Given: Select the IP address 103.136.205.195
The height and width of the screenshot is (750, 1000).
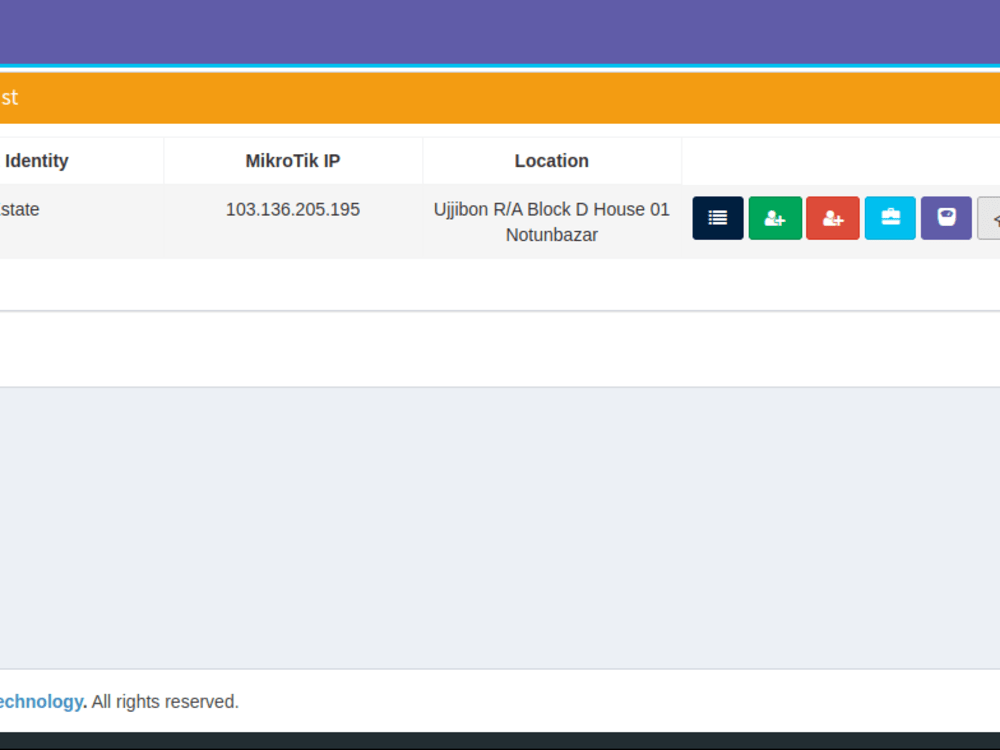Looking at the screenshot, I should coord(292,209).
